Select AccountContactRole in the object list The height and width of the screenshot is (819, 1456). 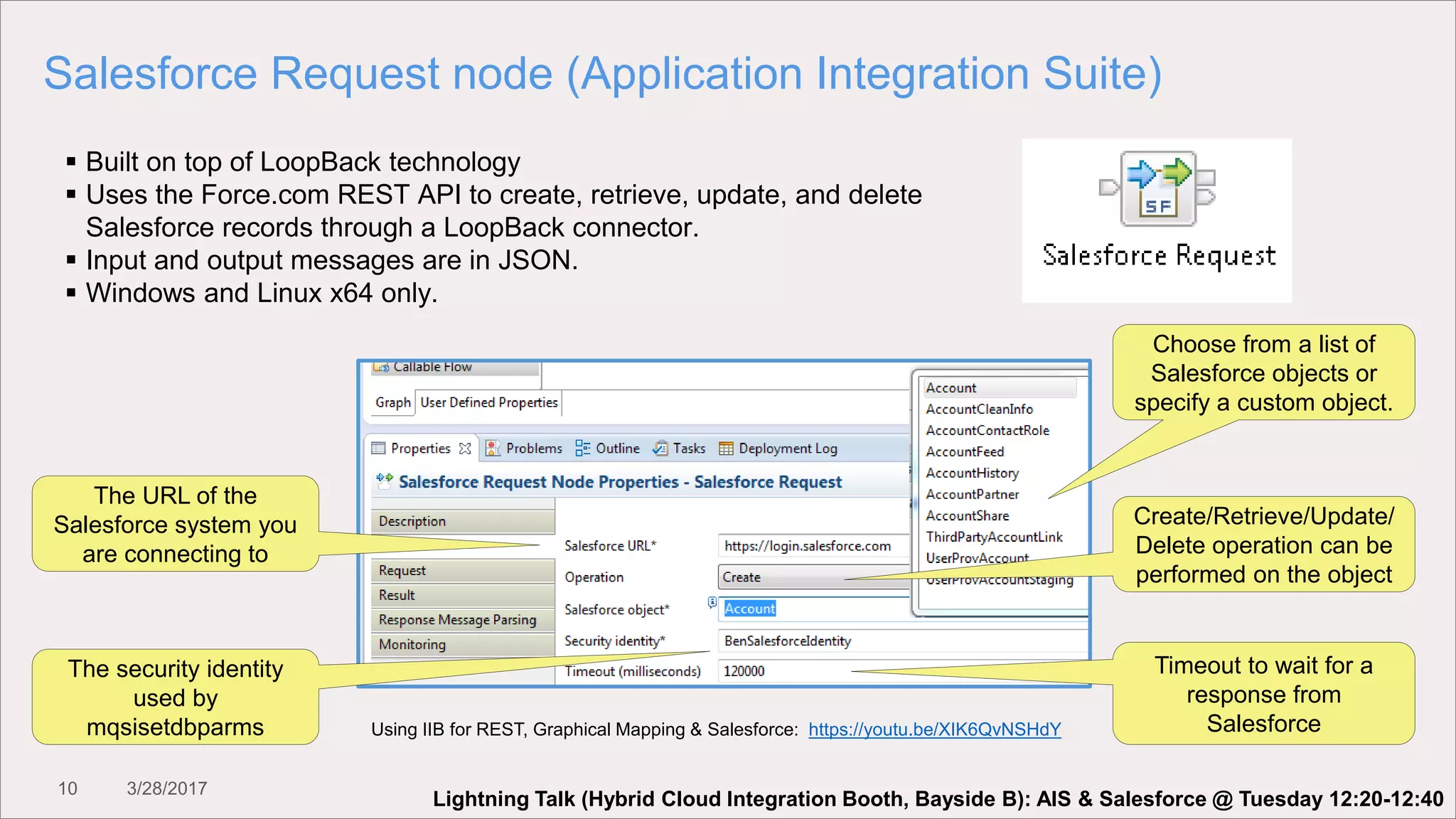pyautogui.click(x=987, y=430)
